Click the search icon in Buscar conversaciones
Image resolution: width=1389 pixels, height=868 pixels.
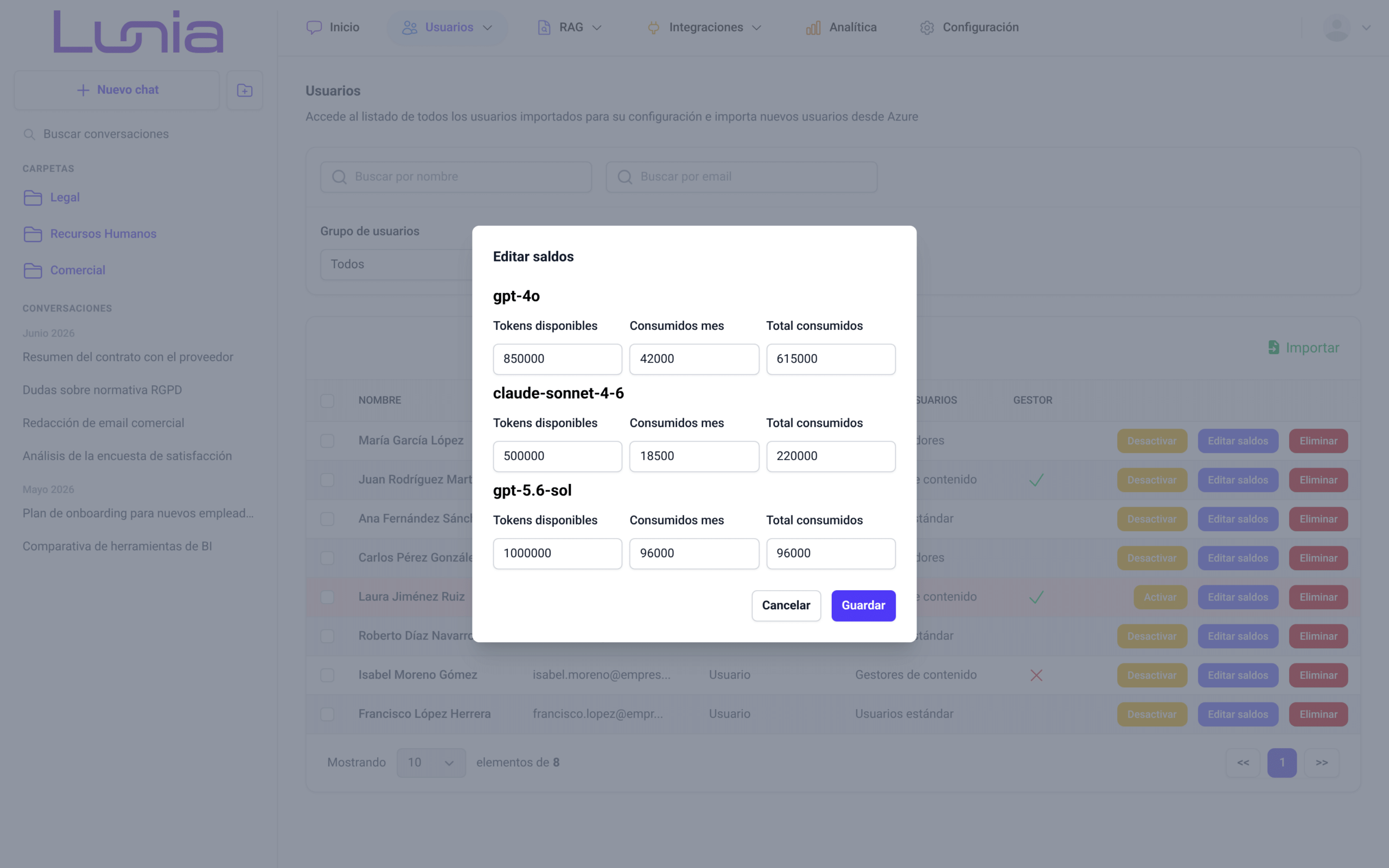pyautogui.click(x=29, y=135)
